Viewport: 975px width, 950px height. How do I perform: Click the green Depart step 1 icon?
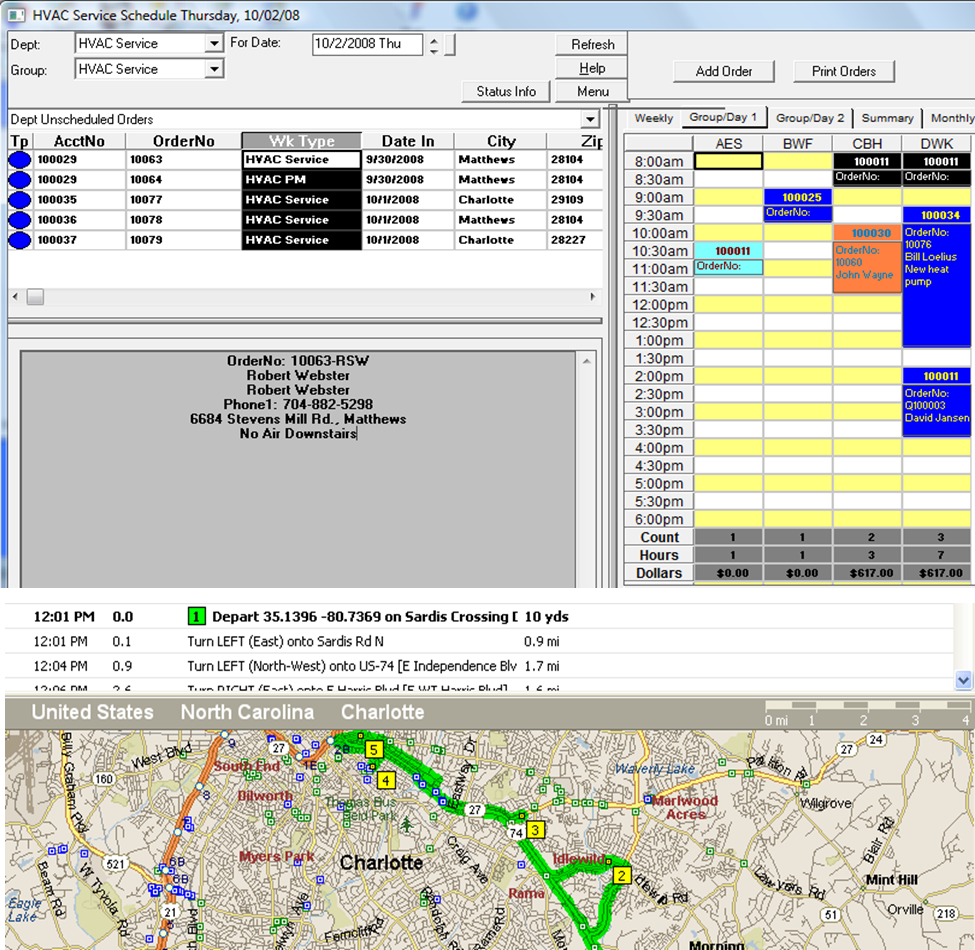click(197, 617)
